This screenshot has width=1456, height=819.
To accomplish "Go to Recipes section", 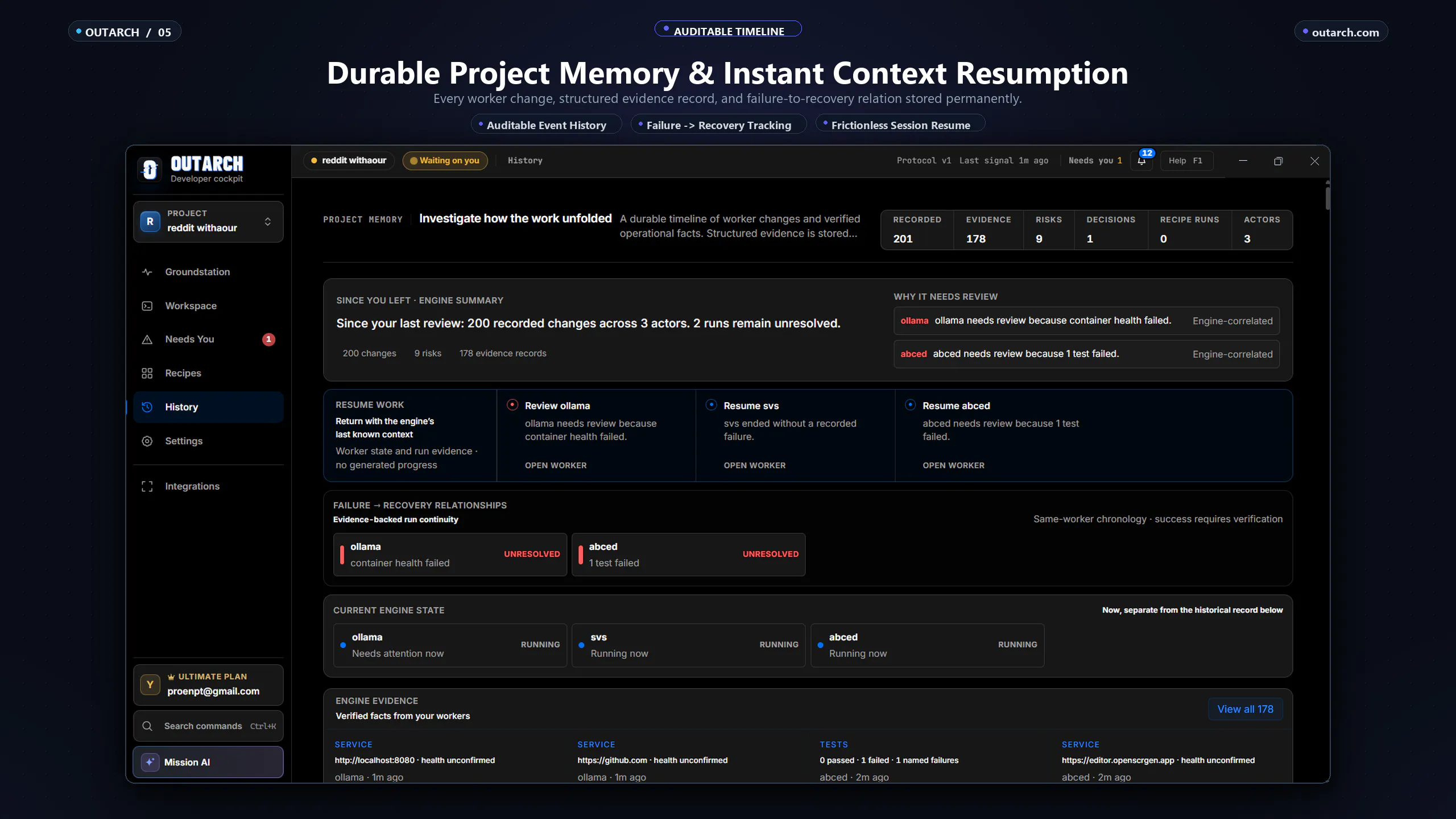I will (208, 373).
